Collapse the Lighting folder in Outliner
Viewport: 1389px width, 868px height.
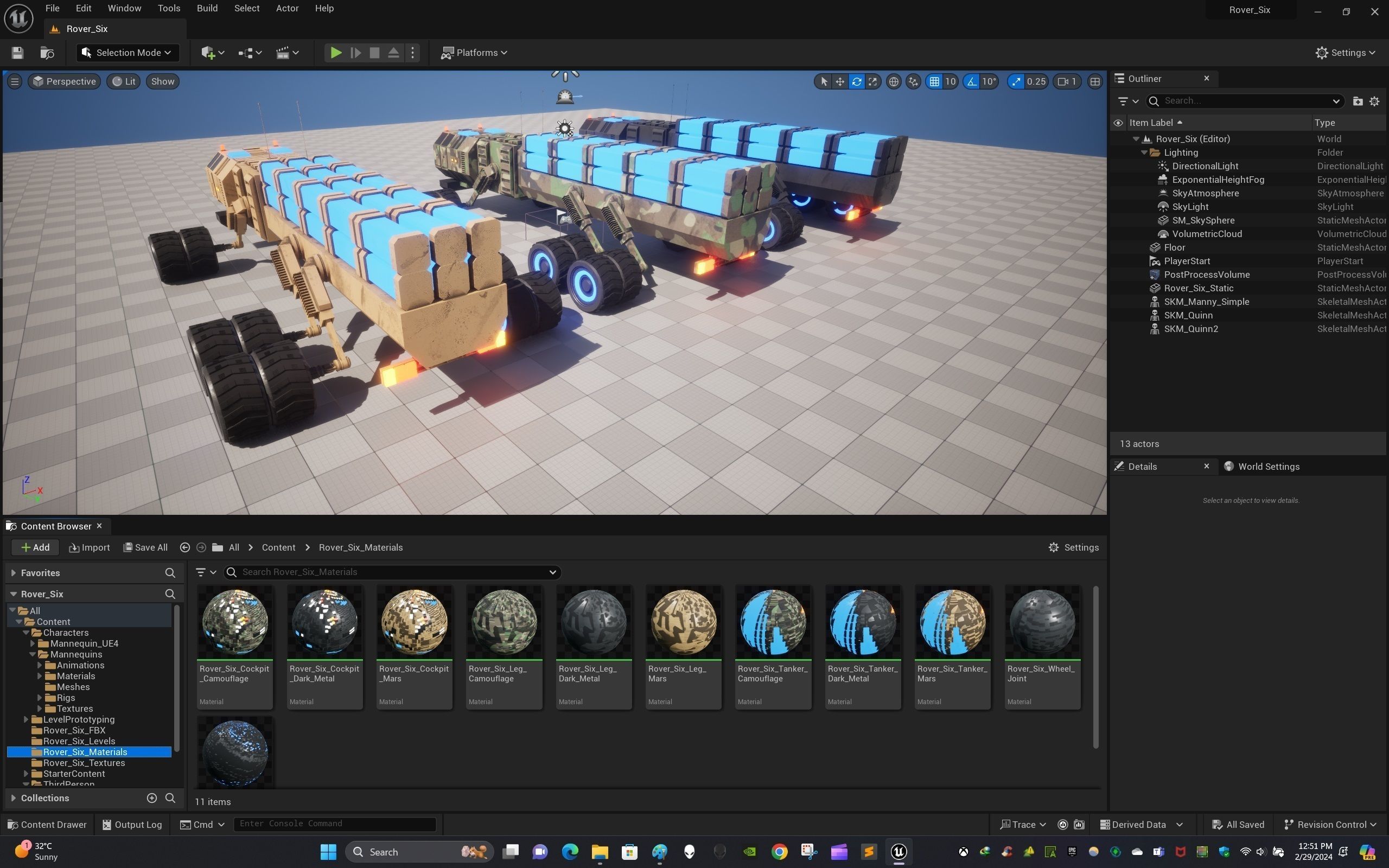click(1144, 152)
